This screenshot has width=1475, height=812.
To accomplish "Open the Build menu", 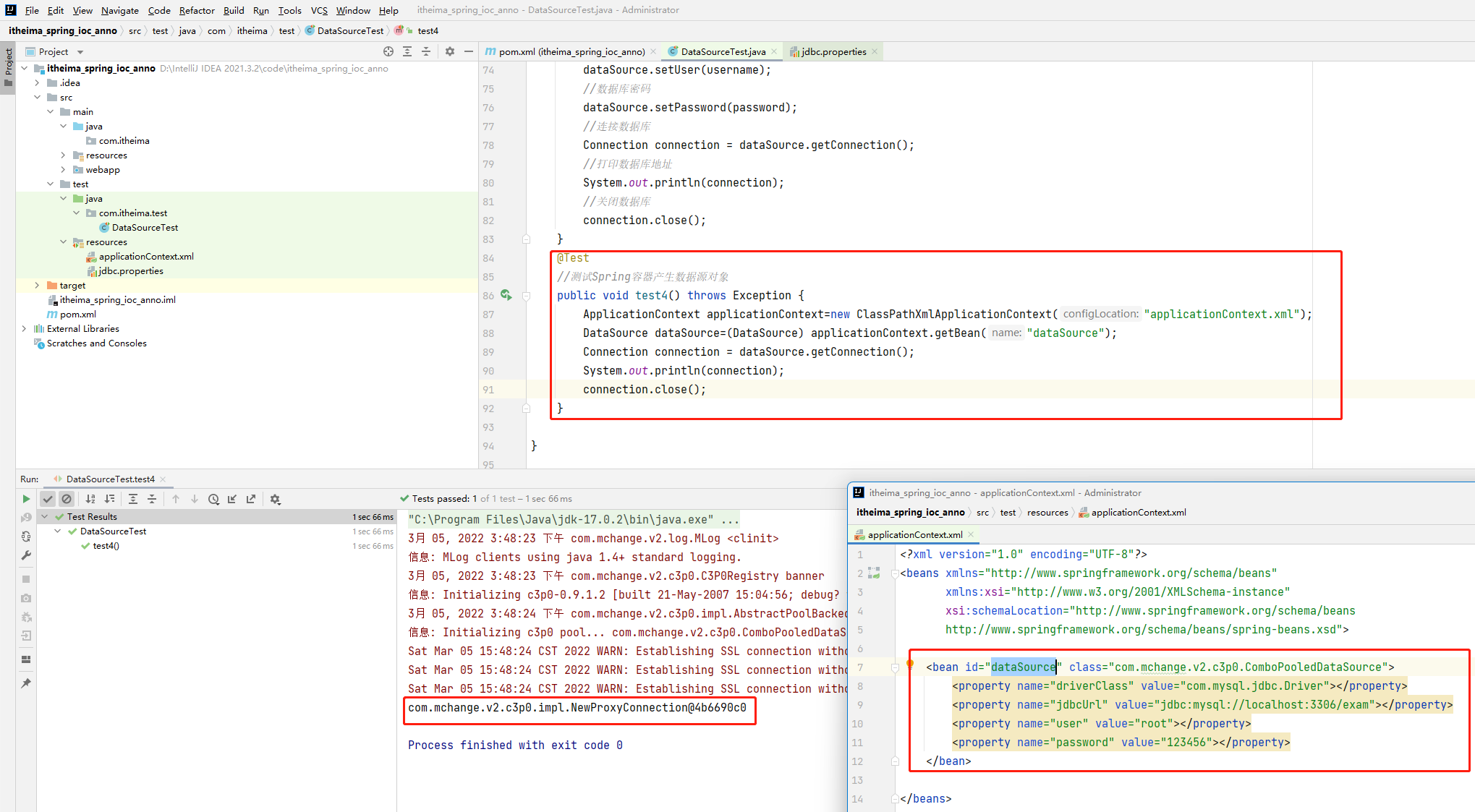I will pos(234,10).
